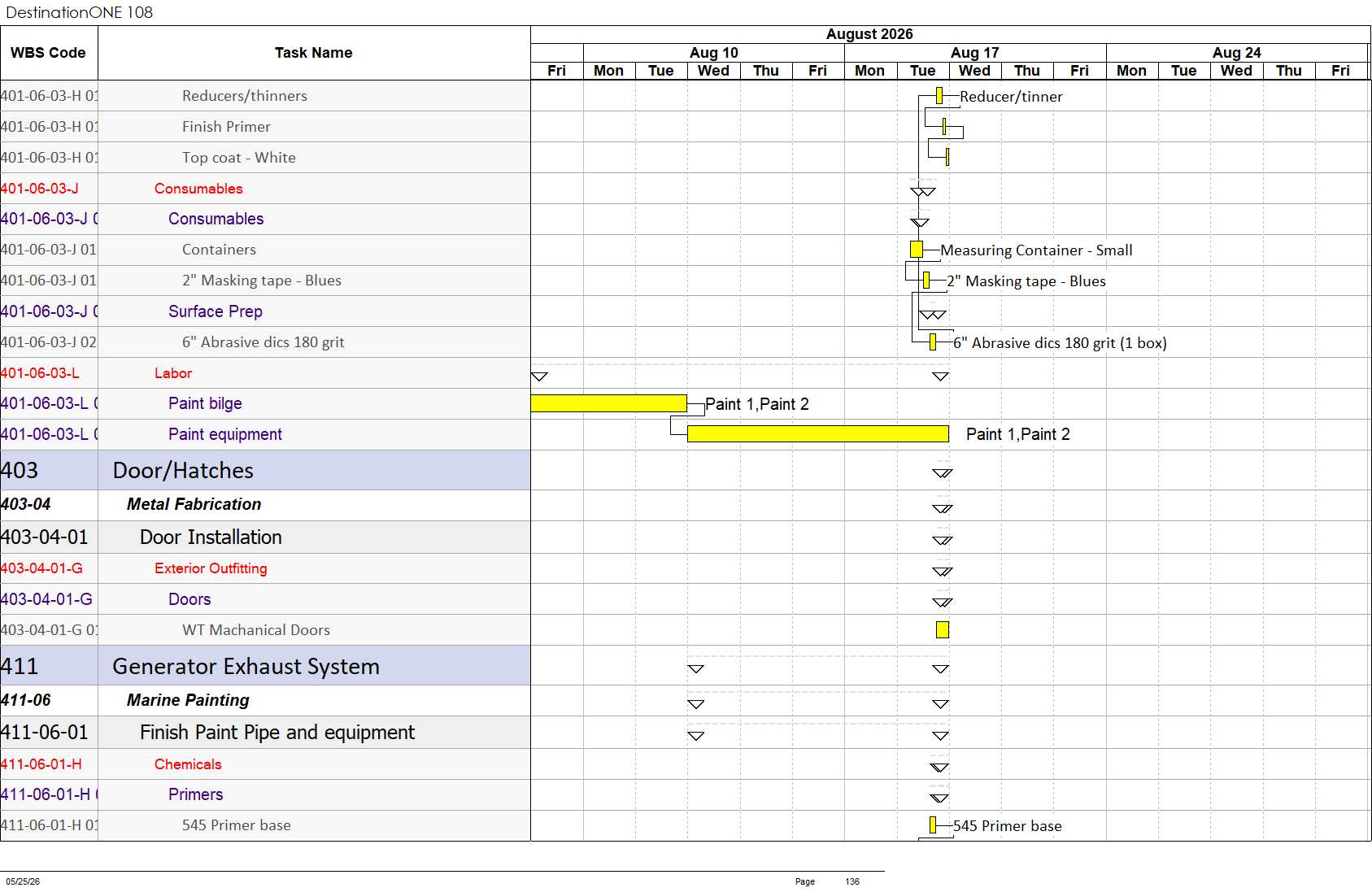Click the Paint equipment yellow Gantt bar
Image resolution: width=1372 pixels, height=892 pixels.
817,434
